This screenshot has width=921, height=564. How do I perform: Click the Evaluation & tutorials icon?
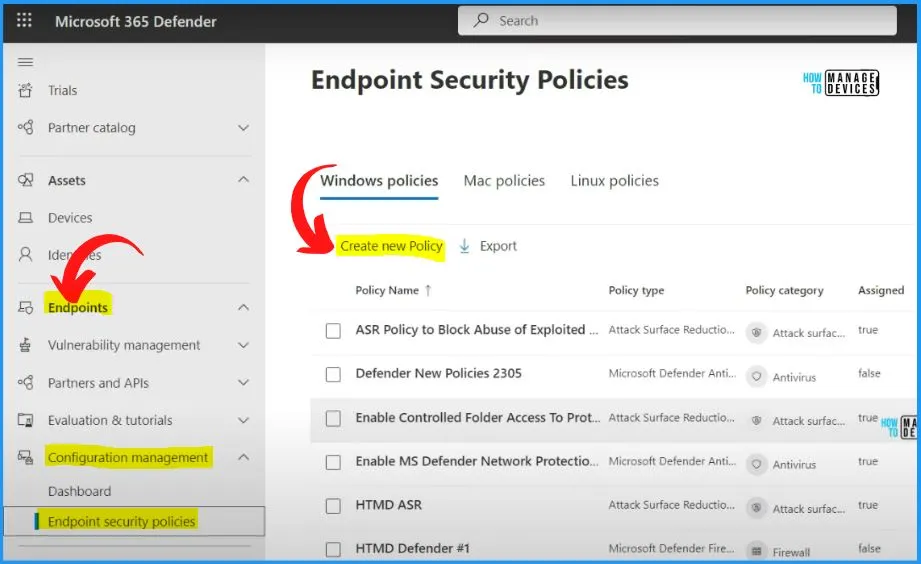pyautogui.click(x=25, y=420)
